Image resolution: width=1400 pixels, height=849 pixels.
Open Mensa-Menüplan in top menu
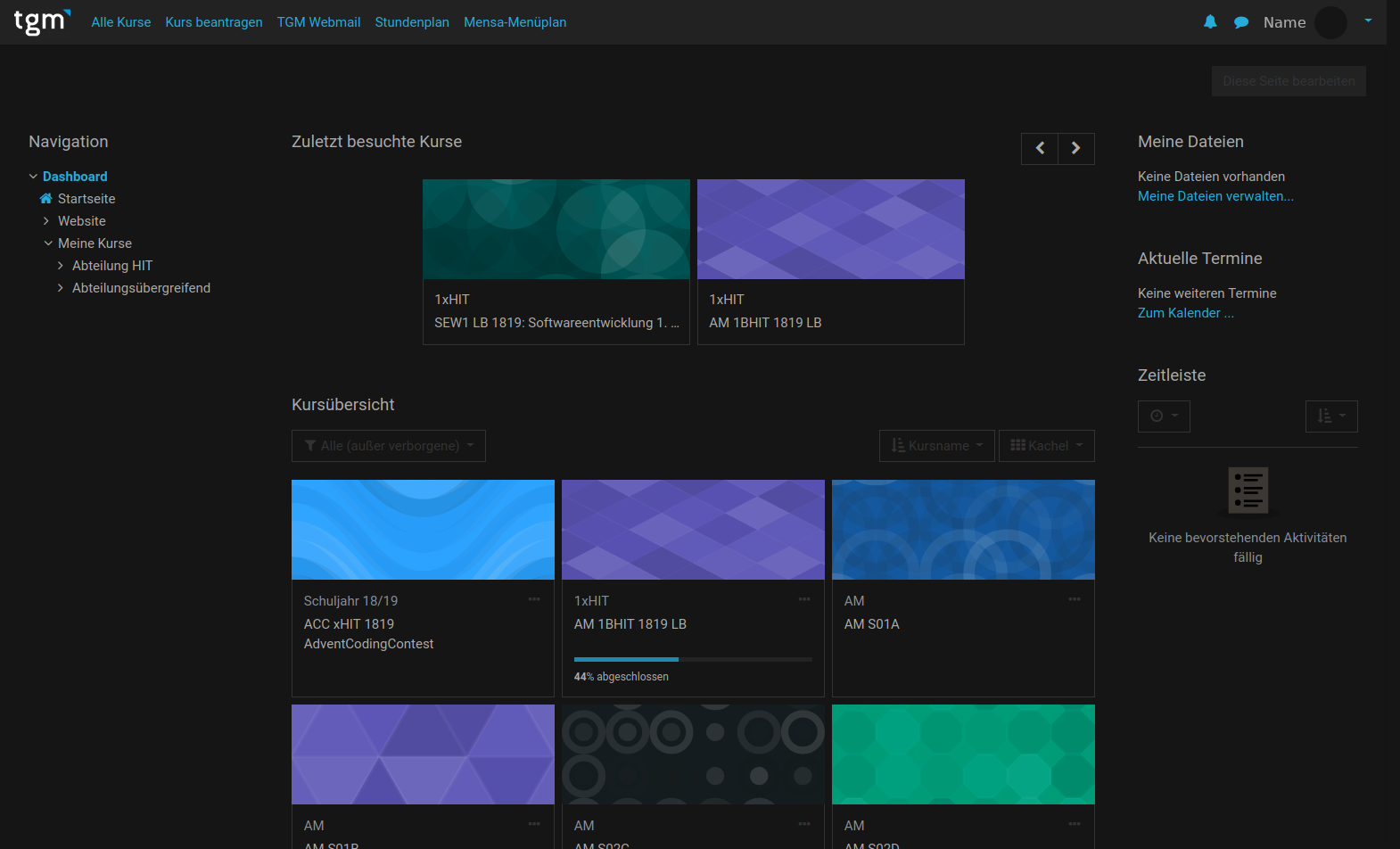[515, 22]
